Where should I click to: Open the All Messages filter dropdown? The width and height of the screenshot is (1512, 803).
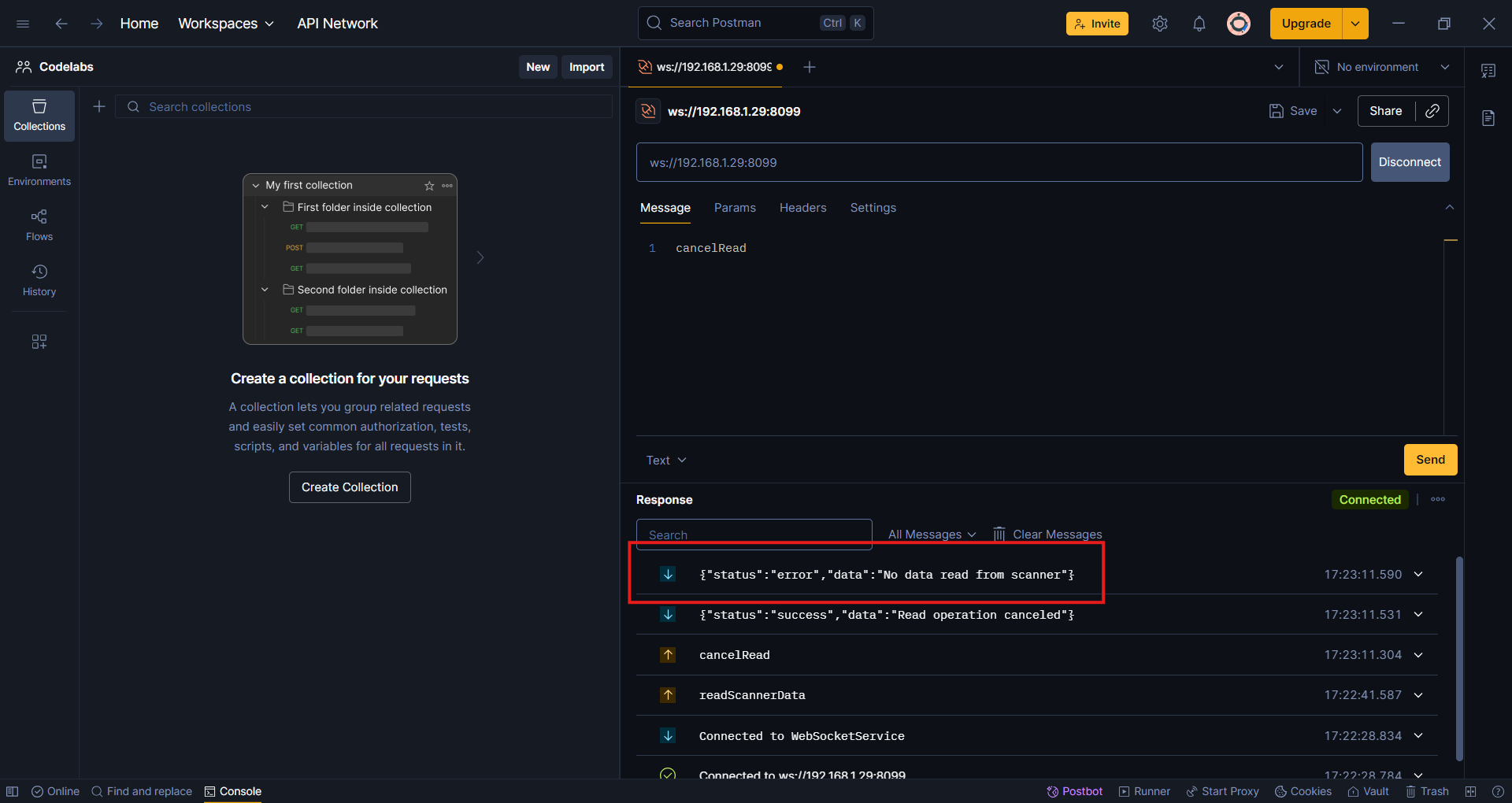(x=932, y=535)
